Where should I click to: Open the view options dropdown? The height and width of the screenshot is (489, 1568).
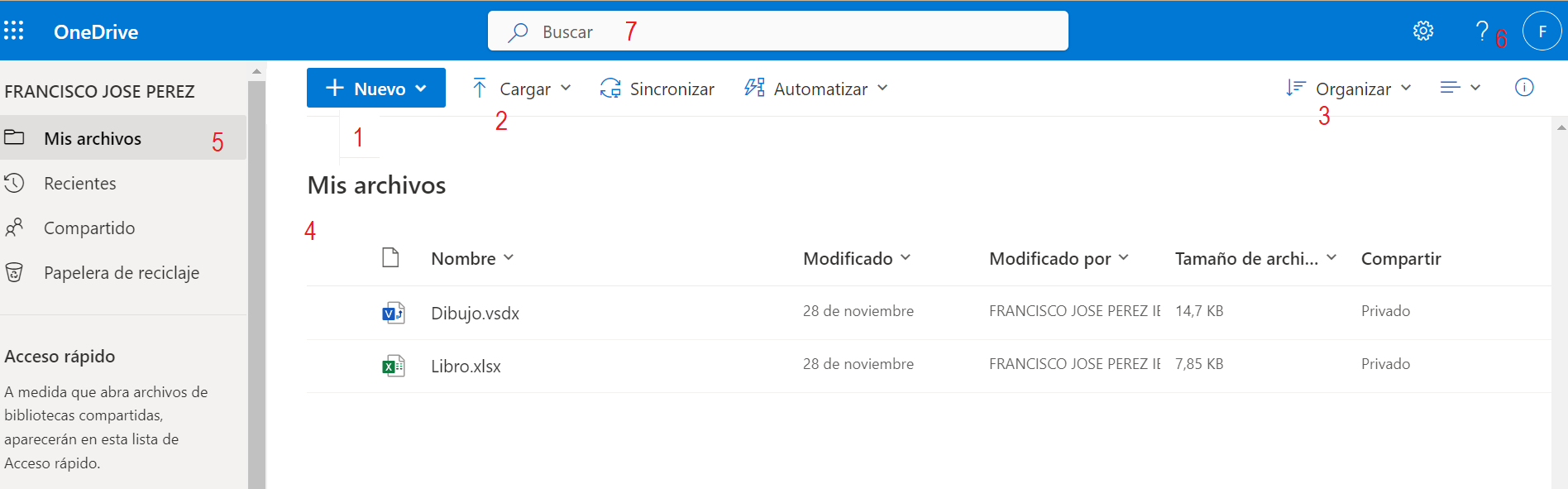[1460, 88]
